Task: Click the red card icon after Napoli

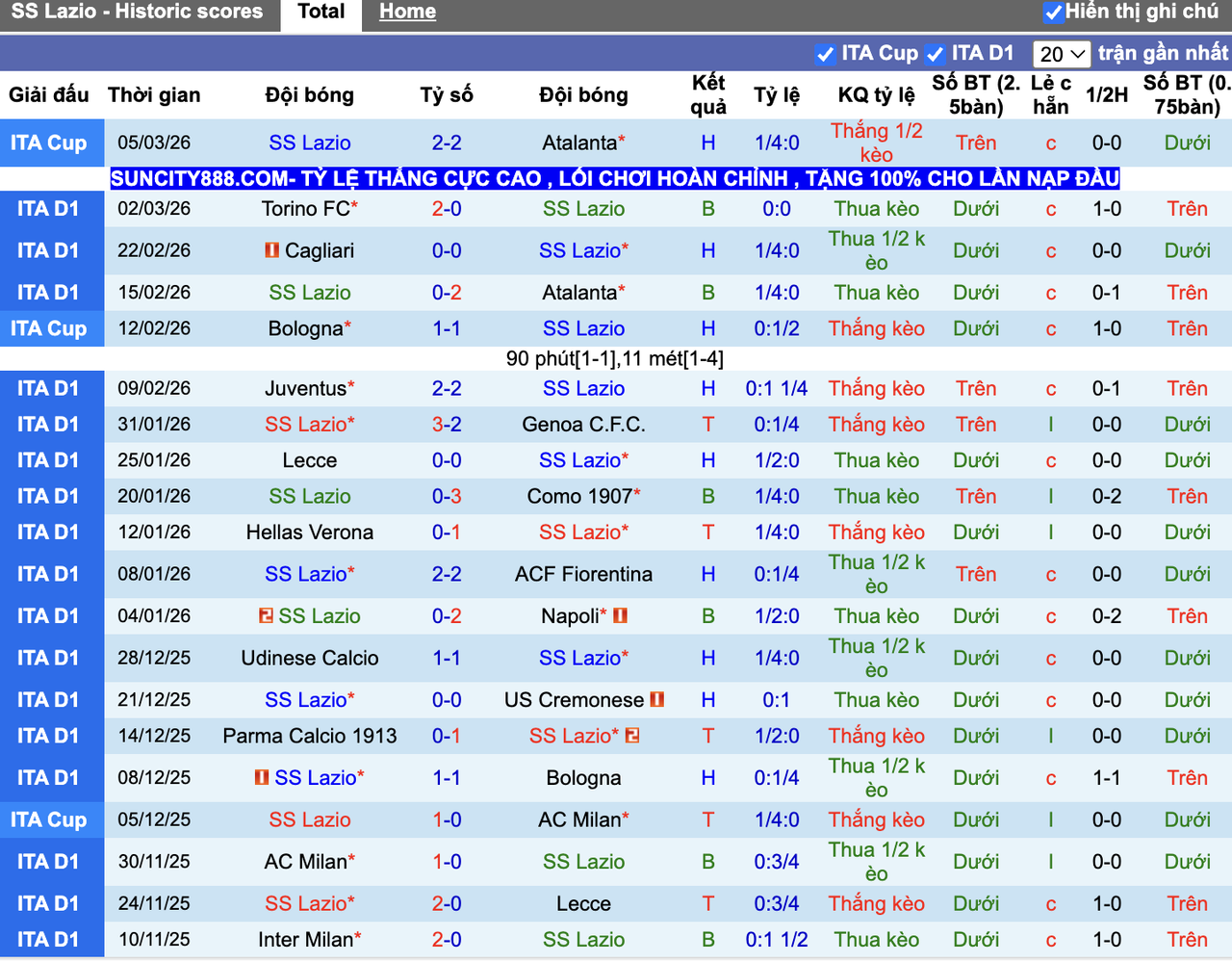Action: [x=620, y=615]
